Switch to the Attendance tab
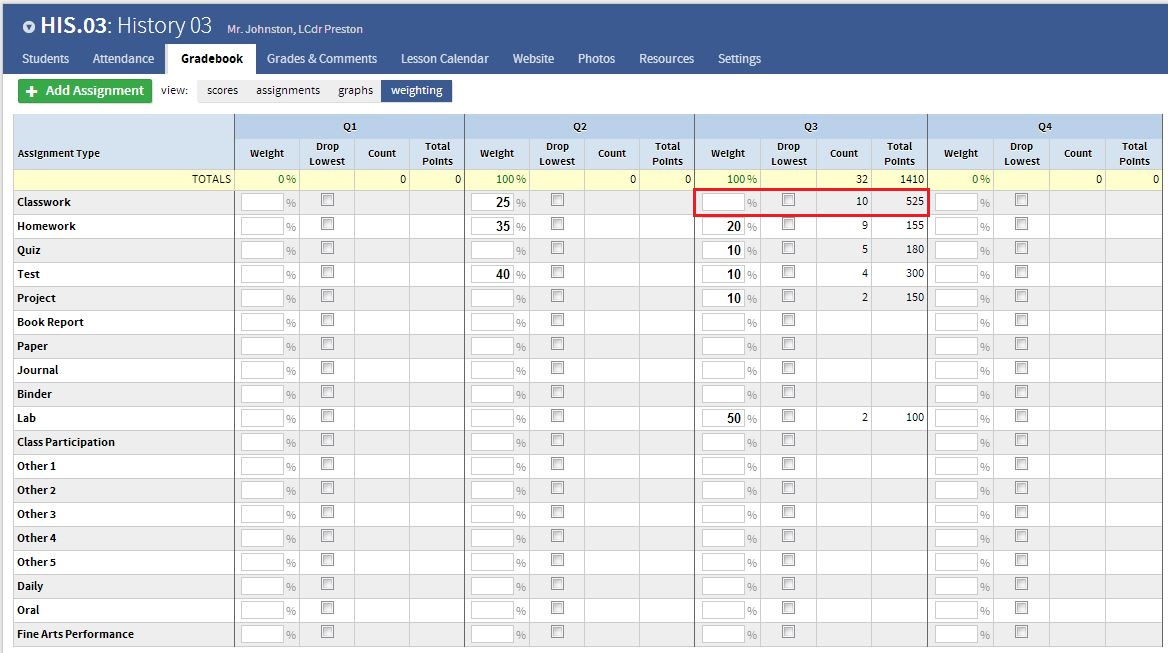Image resolution: width=1168 pixels, height=653 pixels. coord(123,59)
